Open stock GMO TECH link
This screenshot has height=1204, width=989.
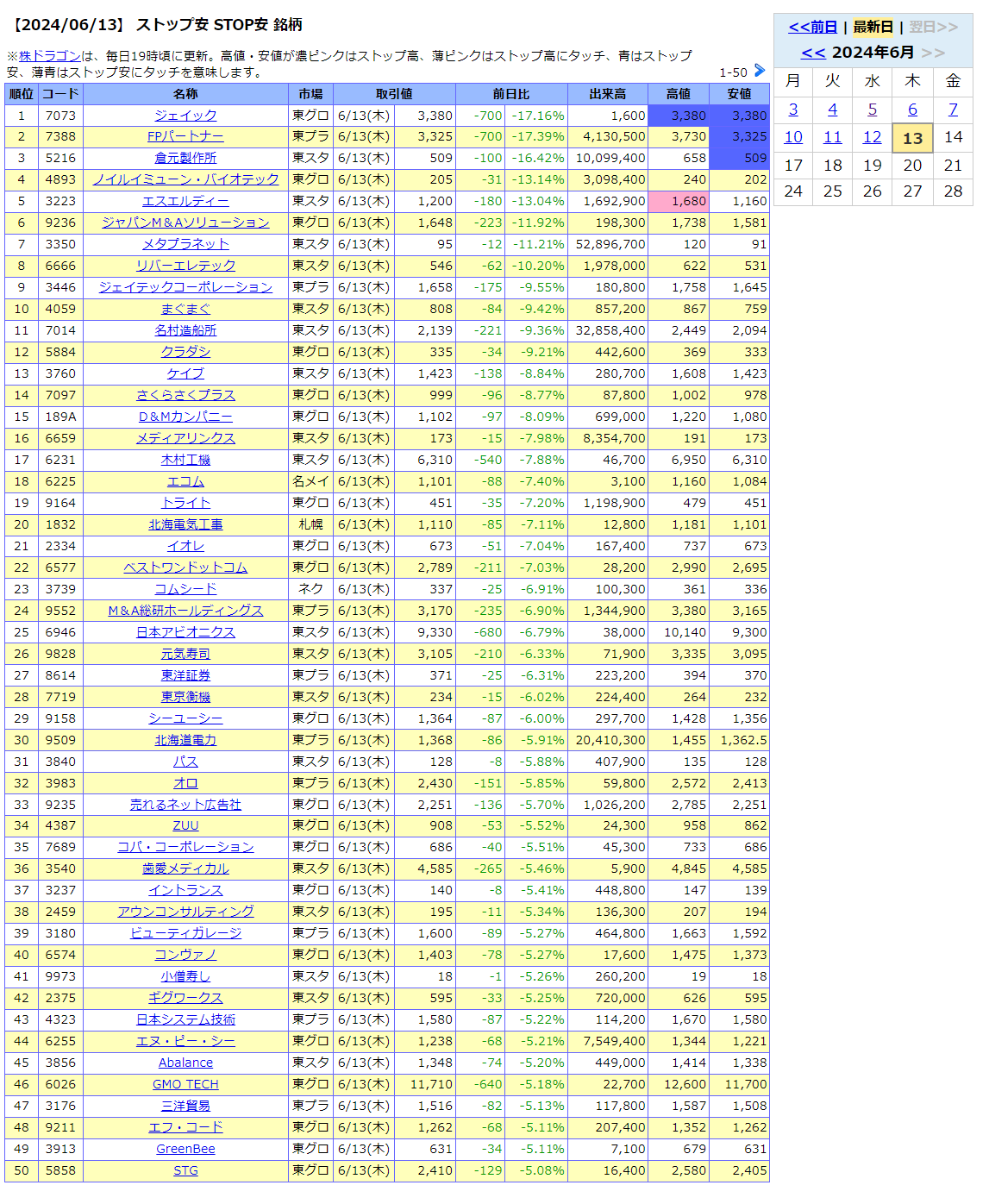pos(185,1085)
